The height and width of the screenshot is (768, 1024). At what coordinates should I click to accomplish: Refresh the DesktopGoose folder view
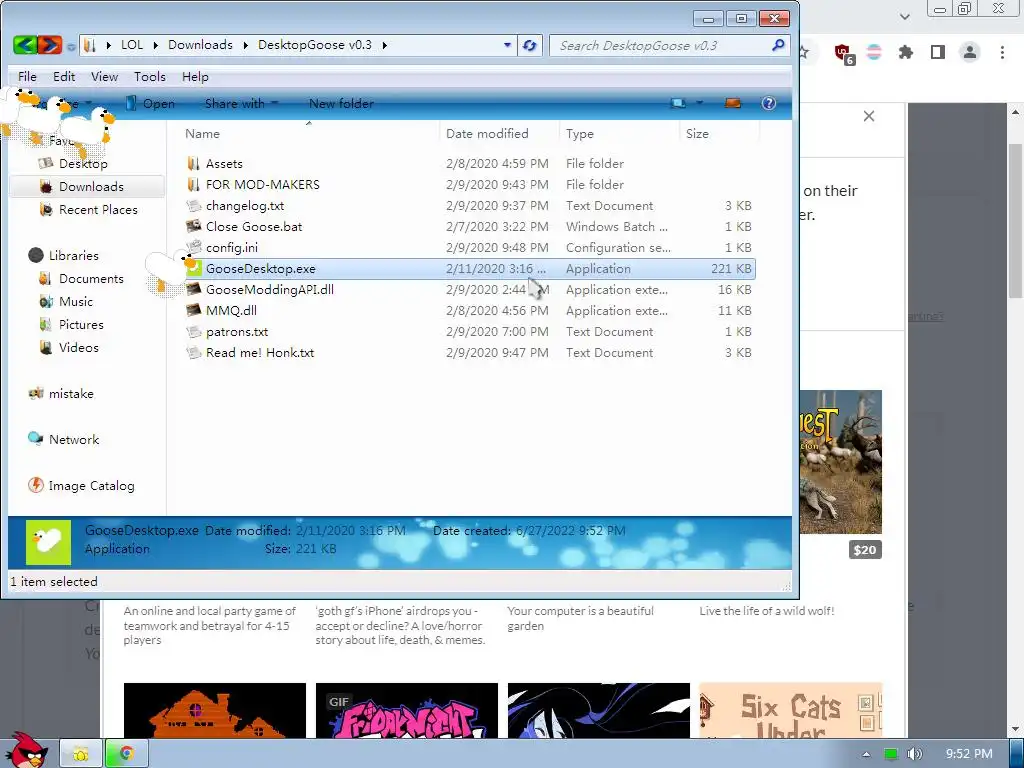(x=530, y=45)
